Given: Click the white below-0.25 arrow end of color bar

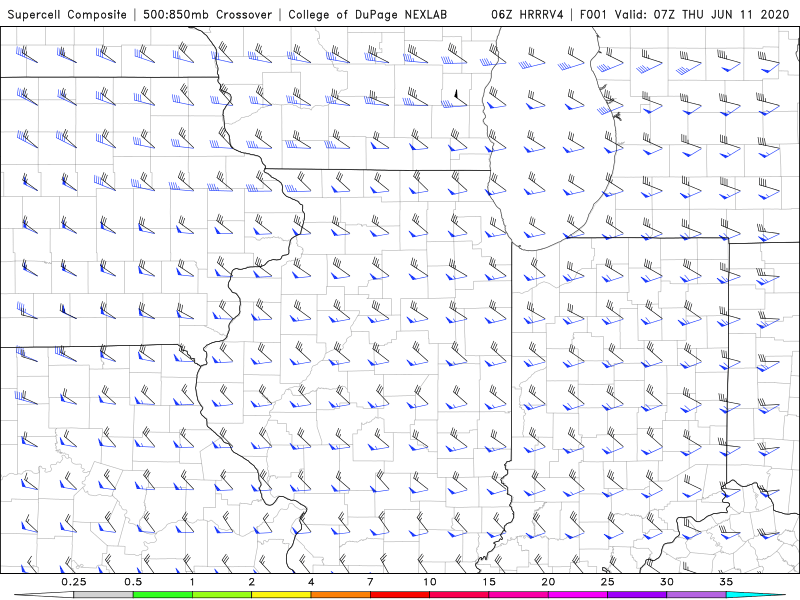Looking at the screenshot, I should click(x=44, y=595).
